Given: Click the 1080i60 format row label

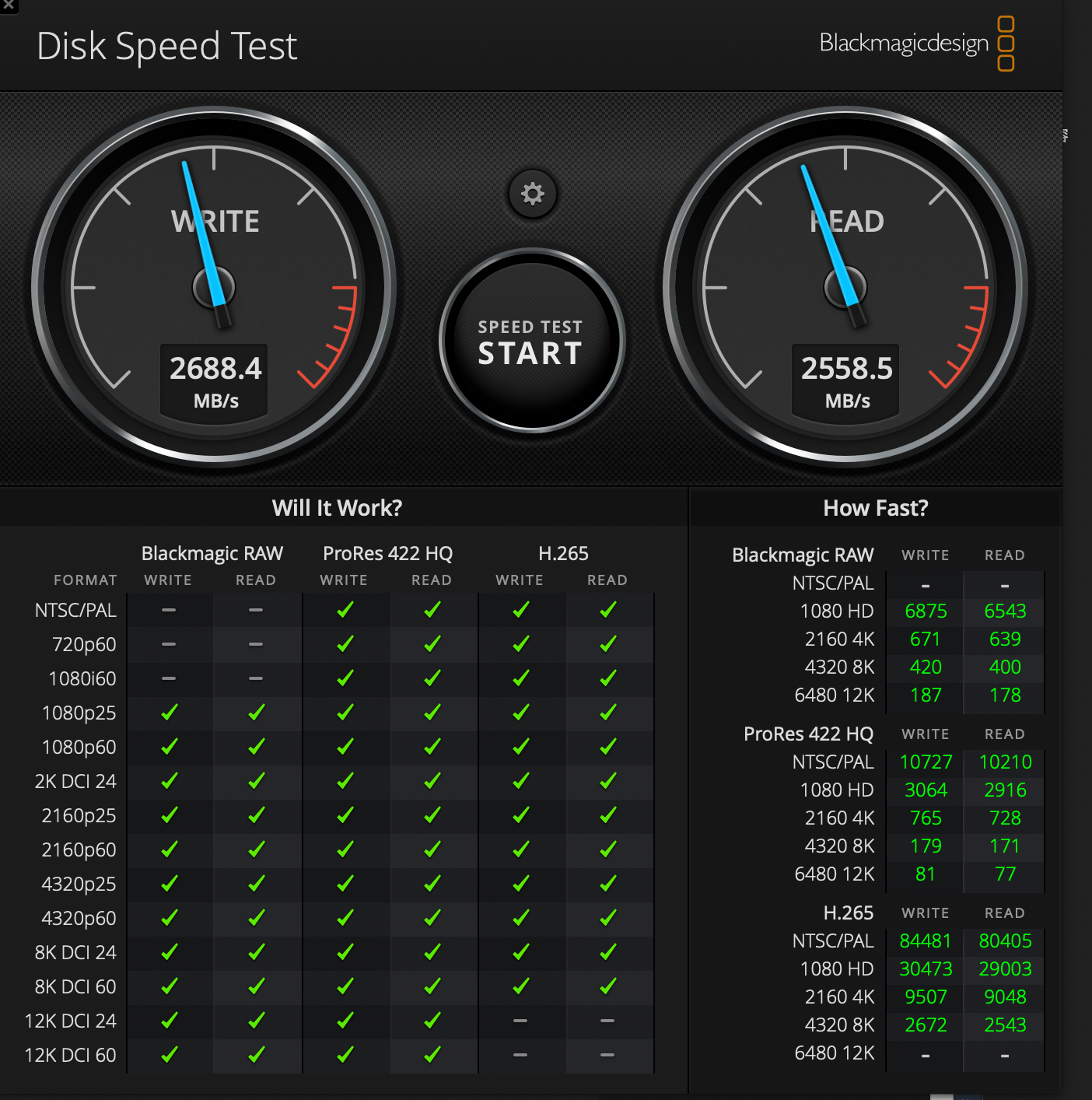Looking at the screenshot, I should tap(82, 679).
